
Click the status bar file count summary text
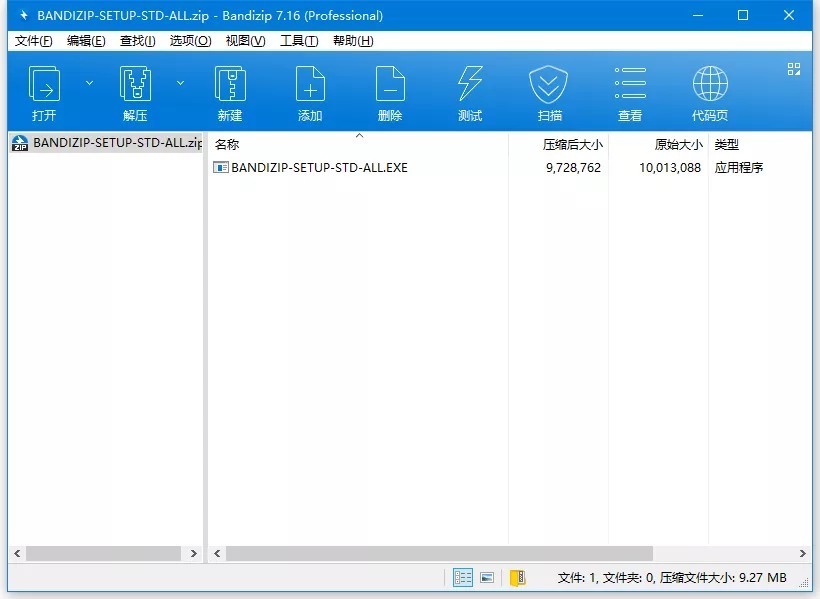pyautogui.click(x=672, y=578)
